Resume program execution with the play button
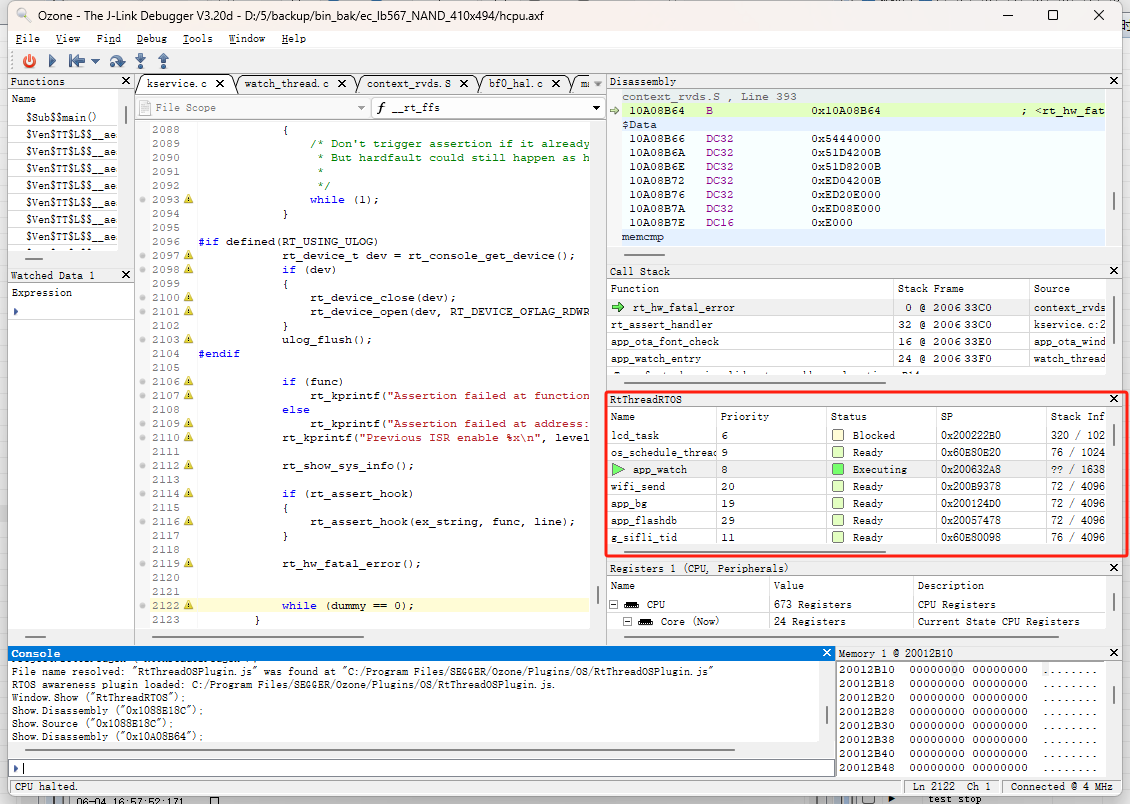 52,61
